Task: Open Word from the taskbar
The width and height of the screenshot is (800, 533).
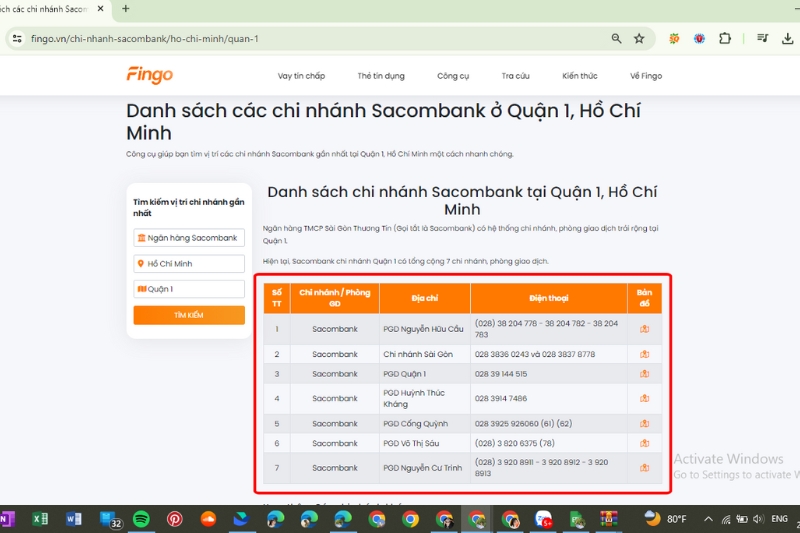Action: [73, 519]
